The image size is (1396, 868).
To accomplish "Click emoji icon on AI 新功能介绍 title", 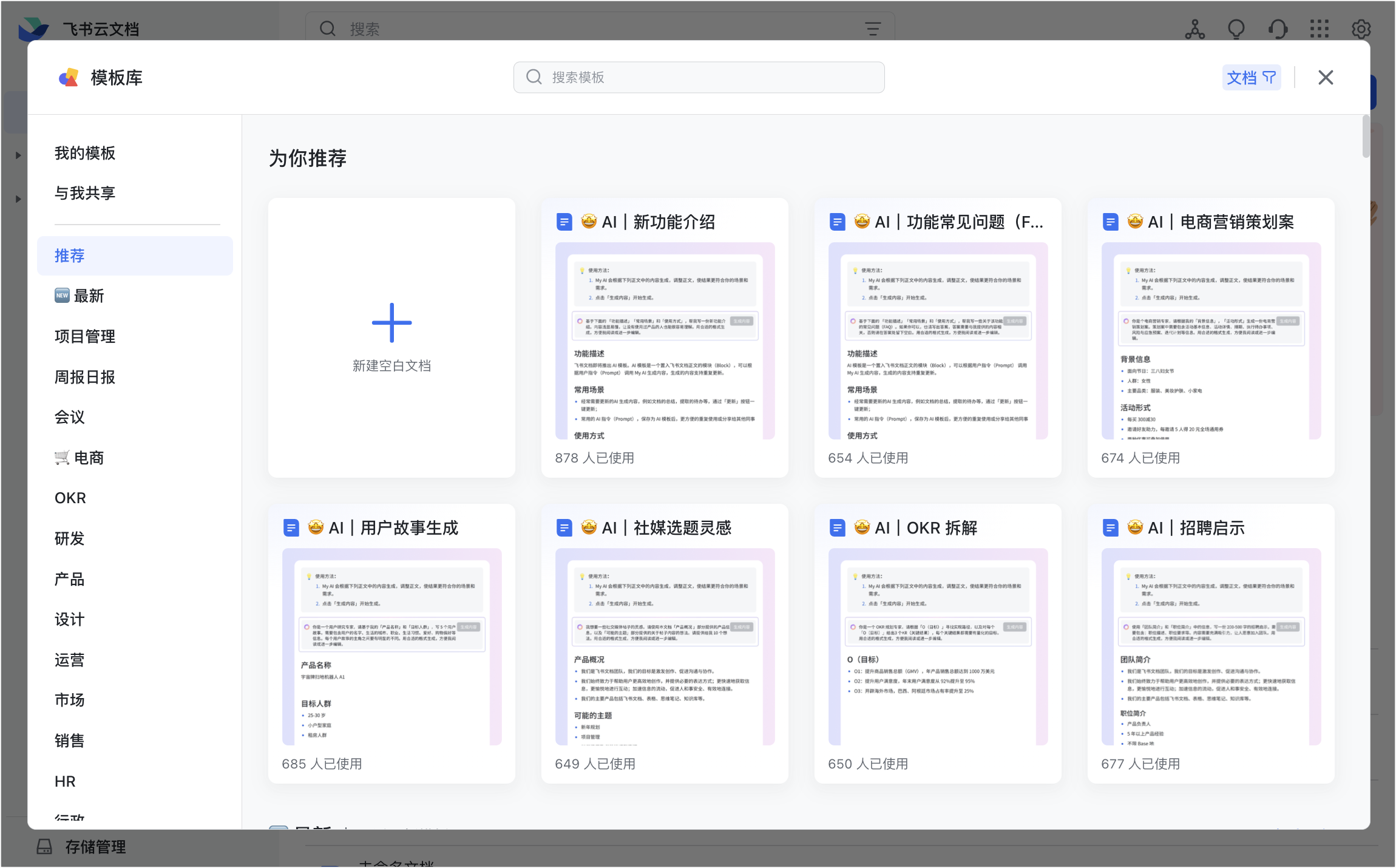I will click(589, 221).
